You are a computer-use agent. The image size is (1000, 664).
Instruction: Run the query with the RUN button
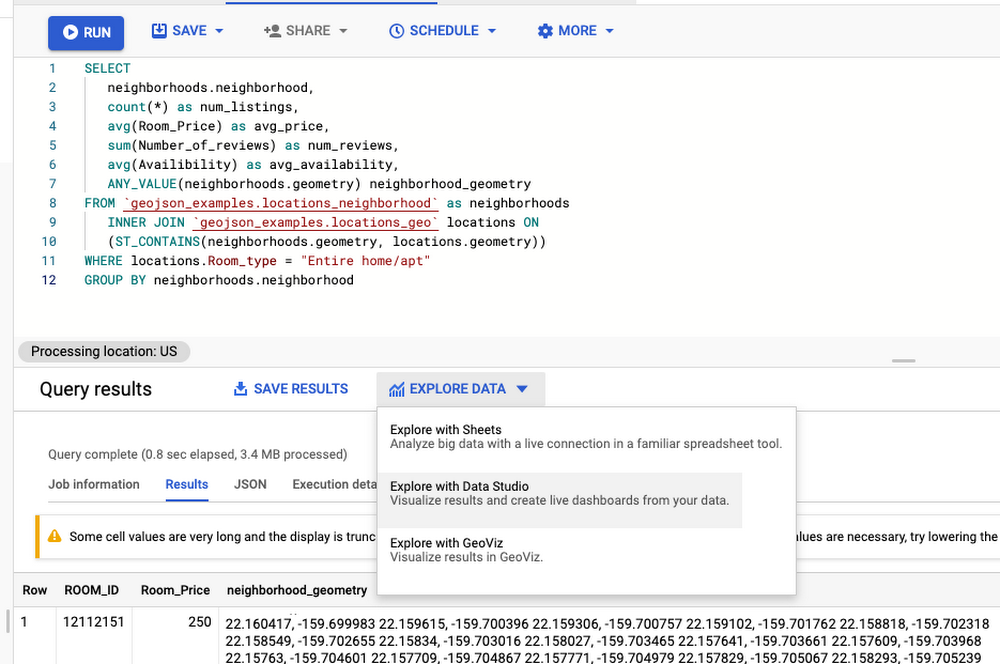click(86, 33)
